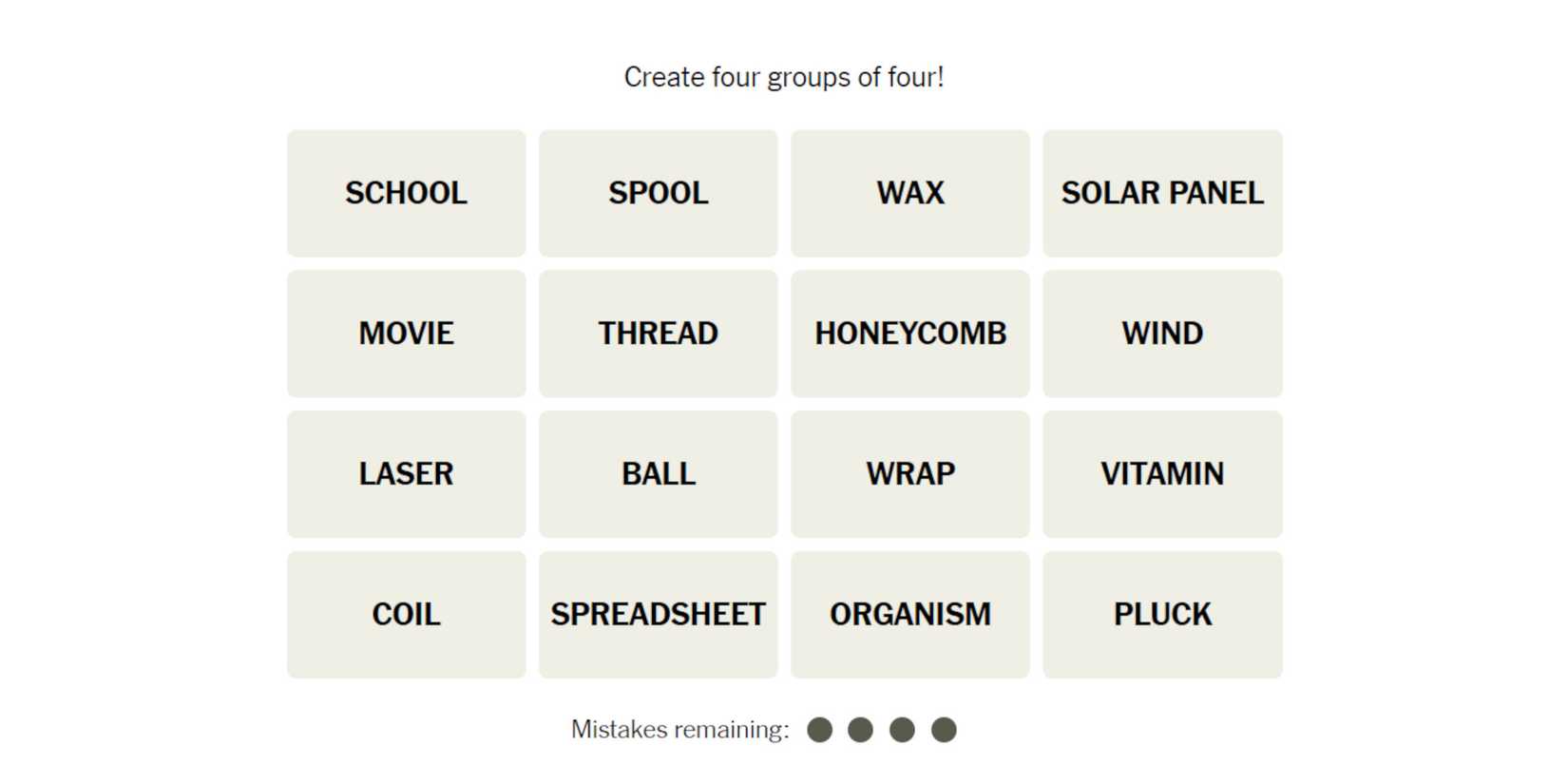
Task: Select the SPREADSHEET tile
Action: coord(658,615)
